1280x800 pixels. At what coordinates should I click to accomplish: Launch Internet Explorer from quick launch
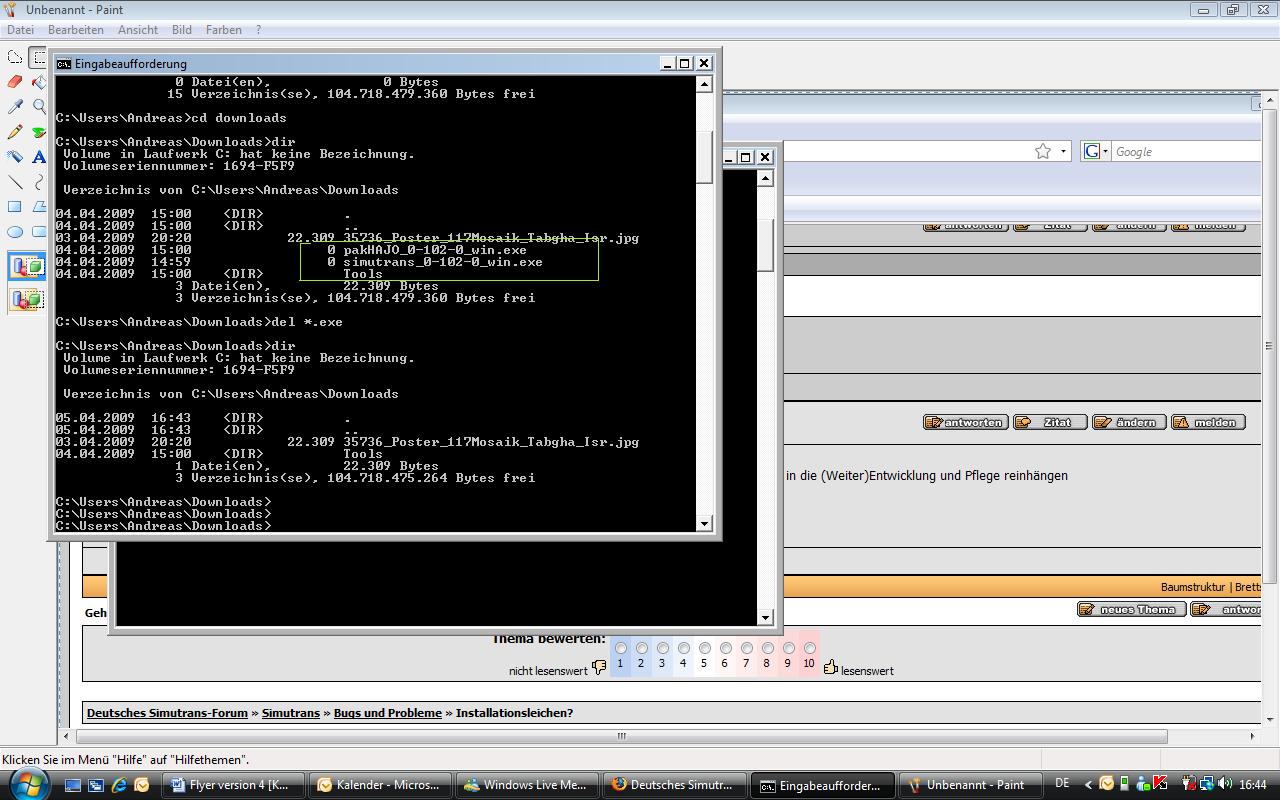(x=119, y=785)
